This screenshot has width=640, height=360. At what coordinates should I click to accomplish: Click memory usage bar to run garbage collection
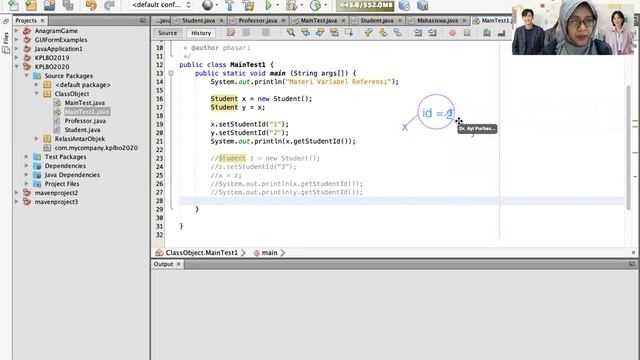point(365,5)
